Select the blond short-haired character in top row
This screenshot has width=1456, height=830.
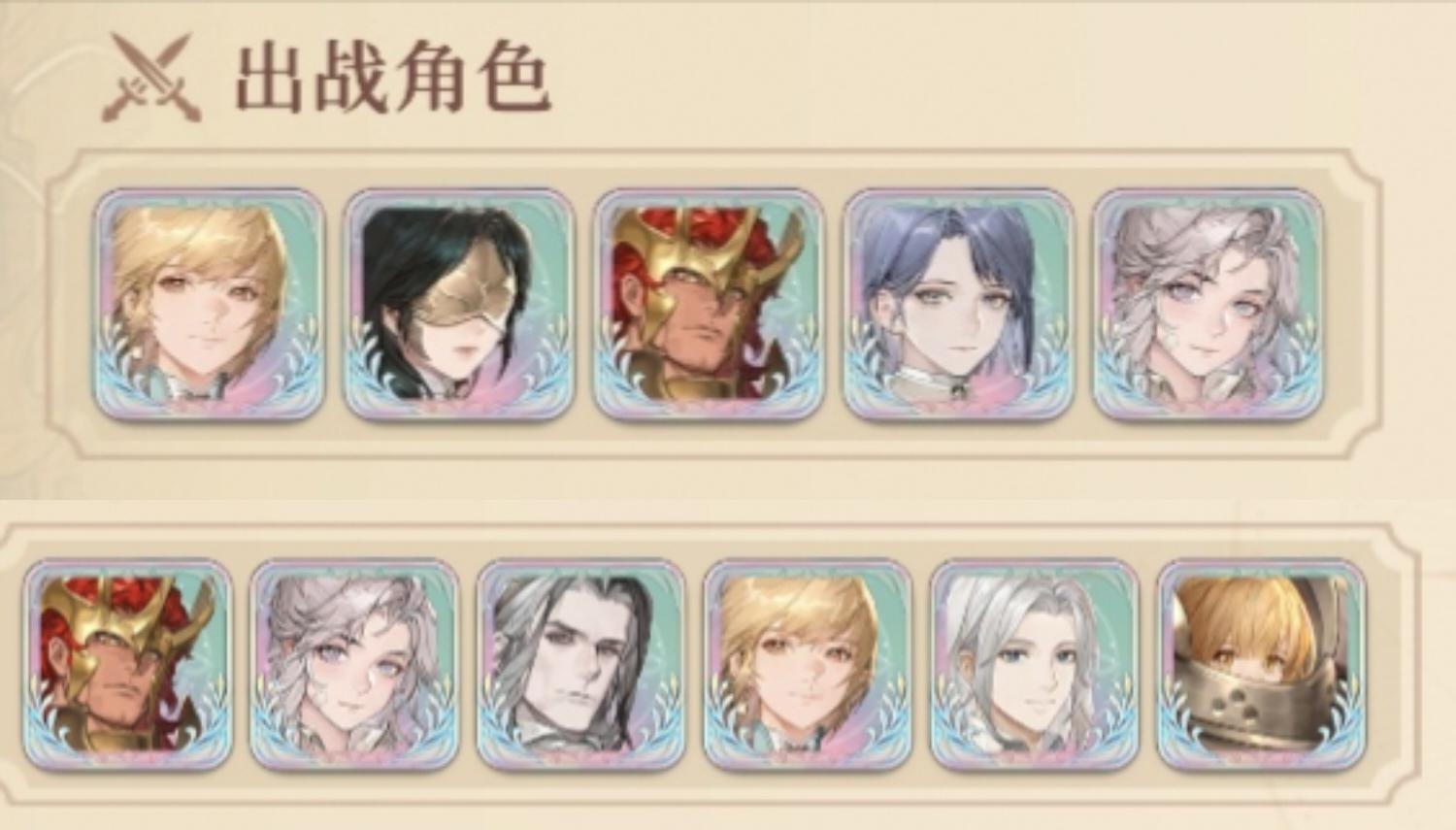(x=209, y=305)
